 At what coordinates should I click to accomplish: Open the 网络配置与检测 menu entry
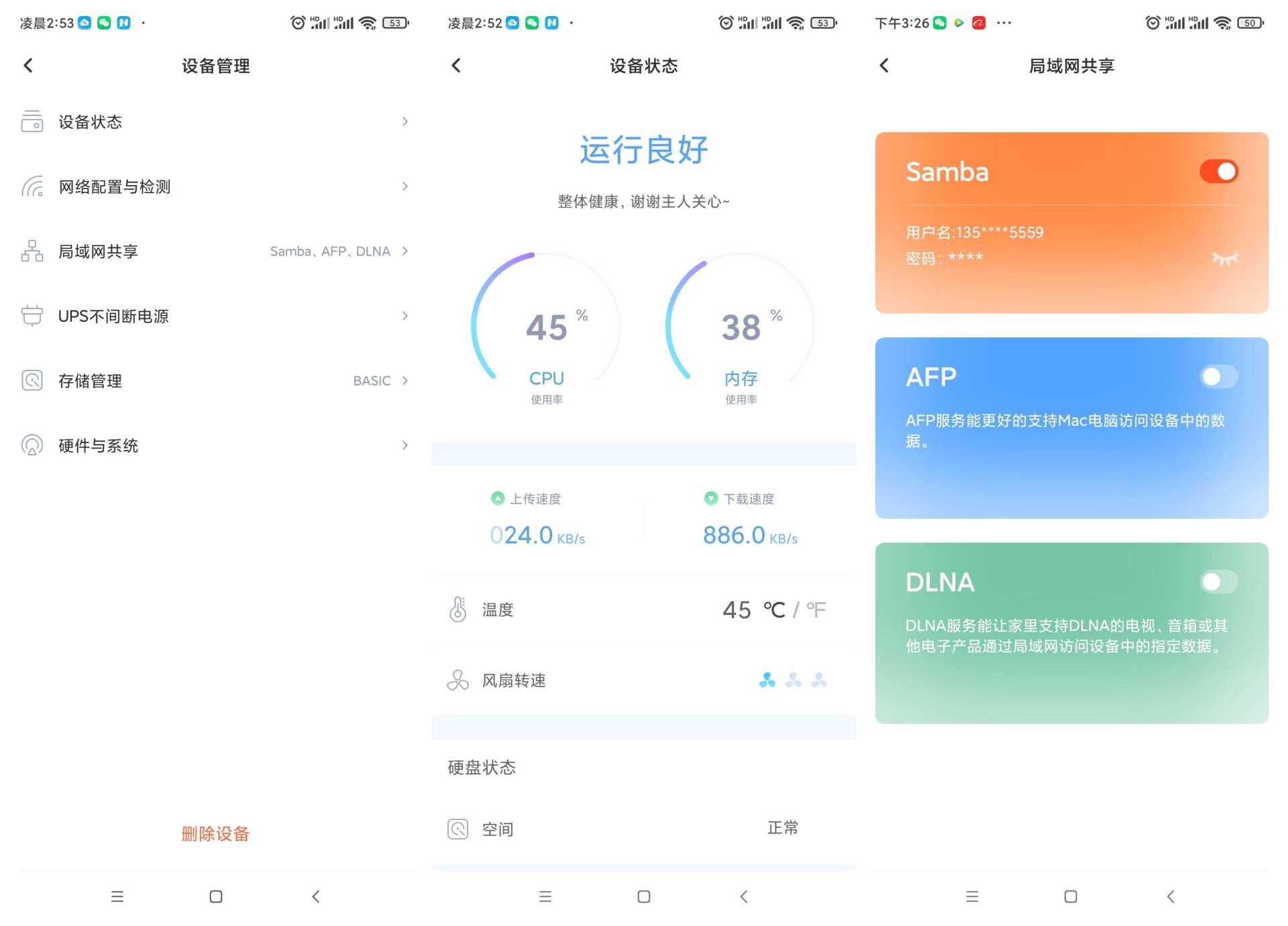point(114,186)
